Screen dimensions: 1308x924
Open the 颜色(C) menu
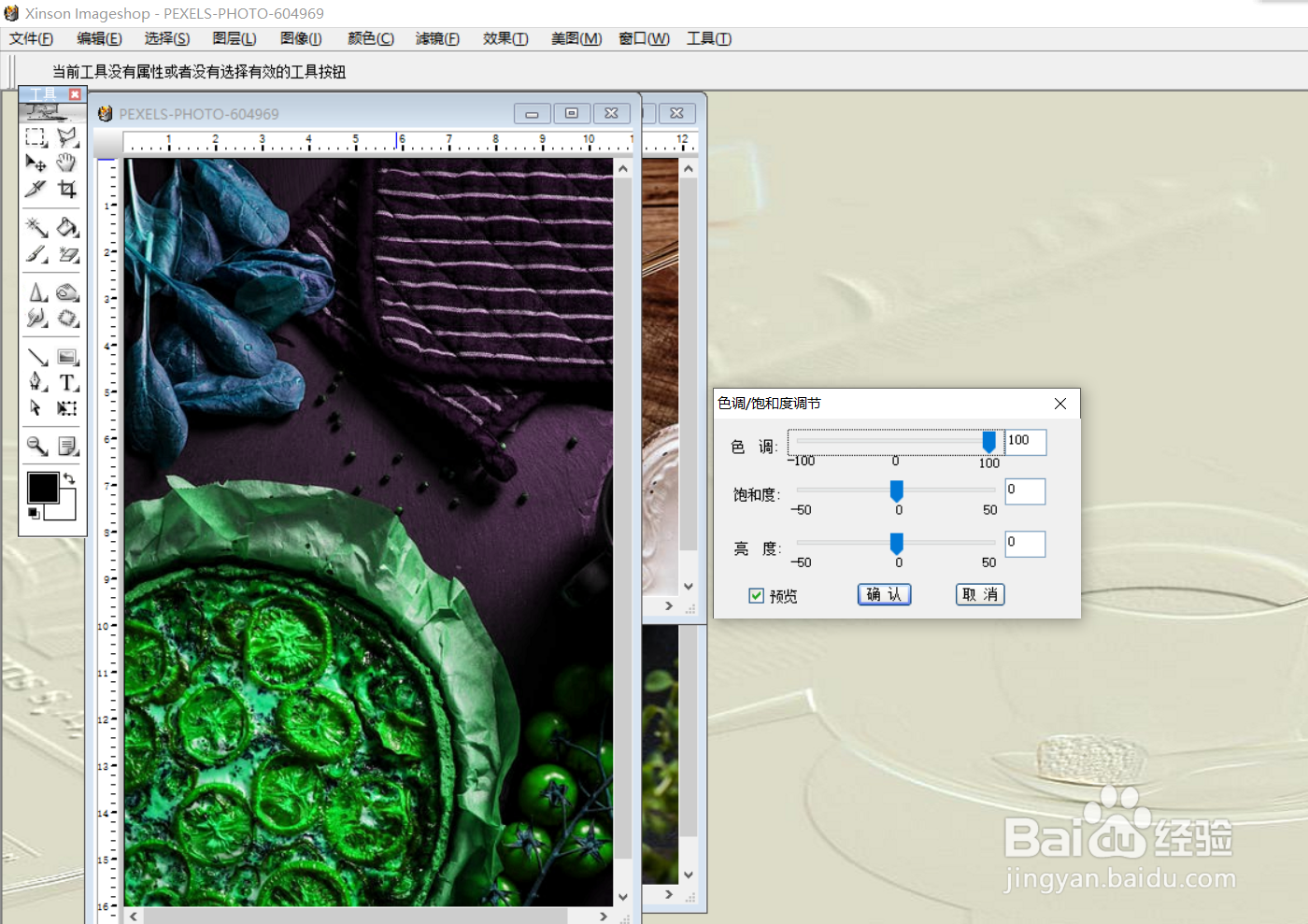pos(371,38)
